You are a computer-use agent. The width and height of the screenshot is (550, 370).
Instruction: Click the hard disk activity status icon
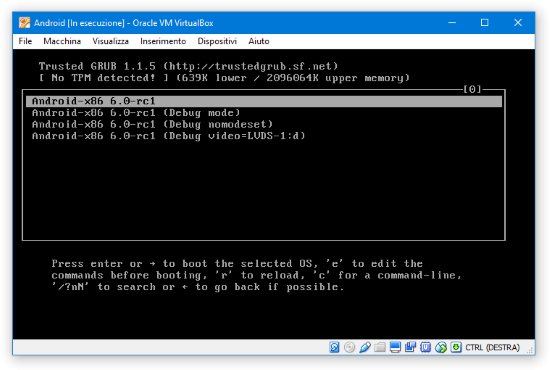pyautogui.click(x=334, y=347)
